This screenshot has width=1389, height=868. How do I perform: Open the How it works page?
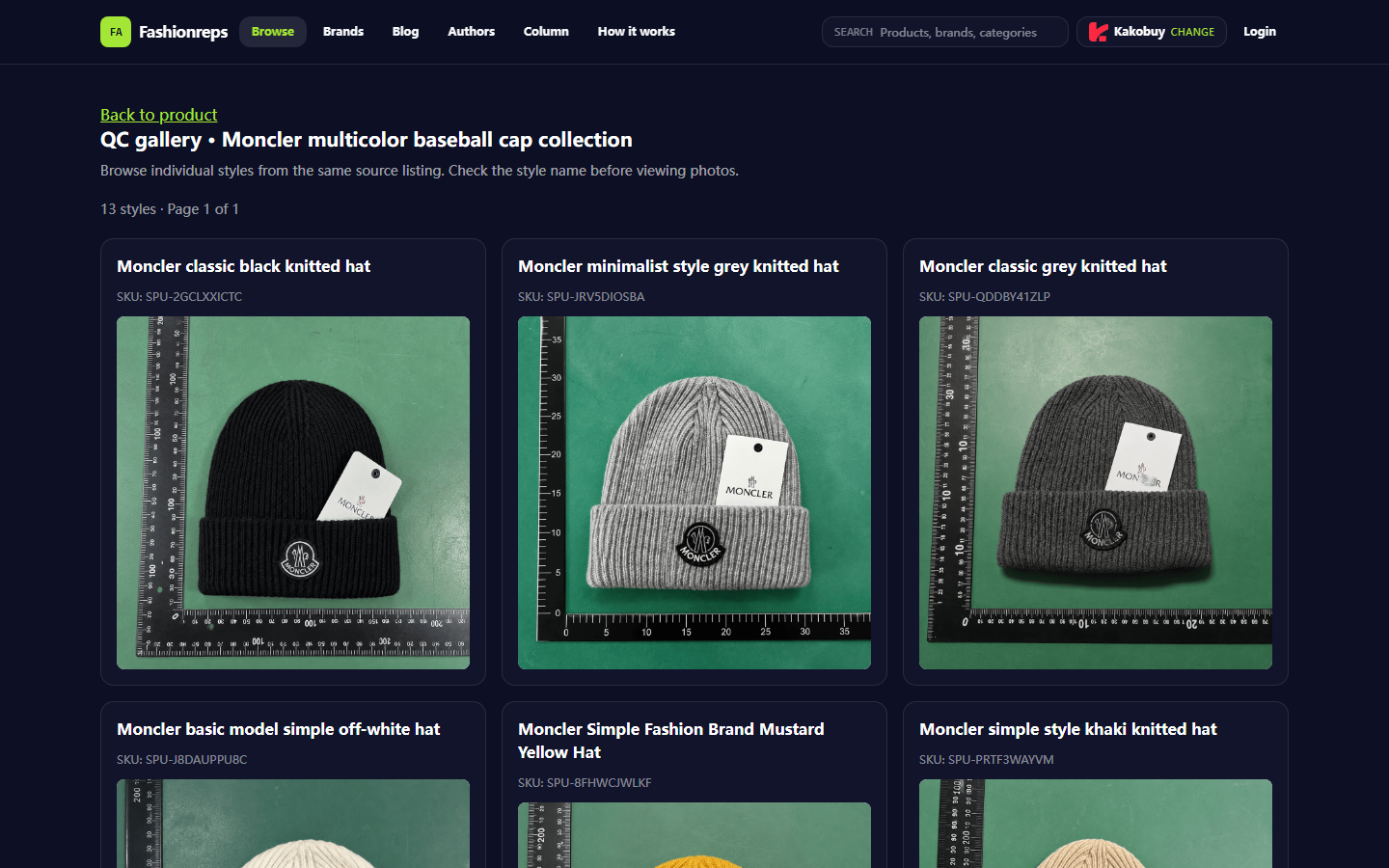pos(637,32)
